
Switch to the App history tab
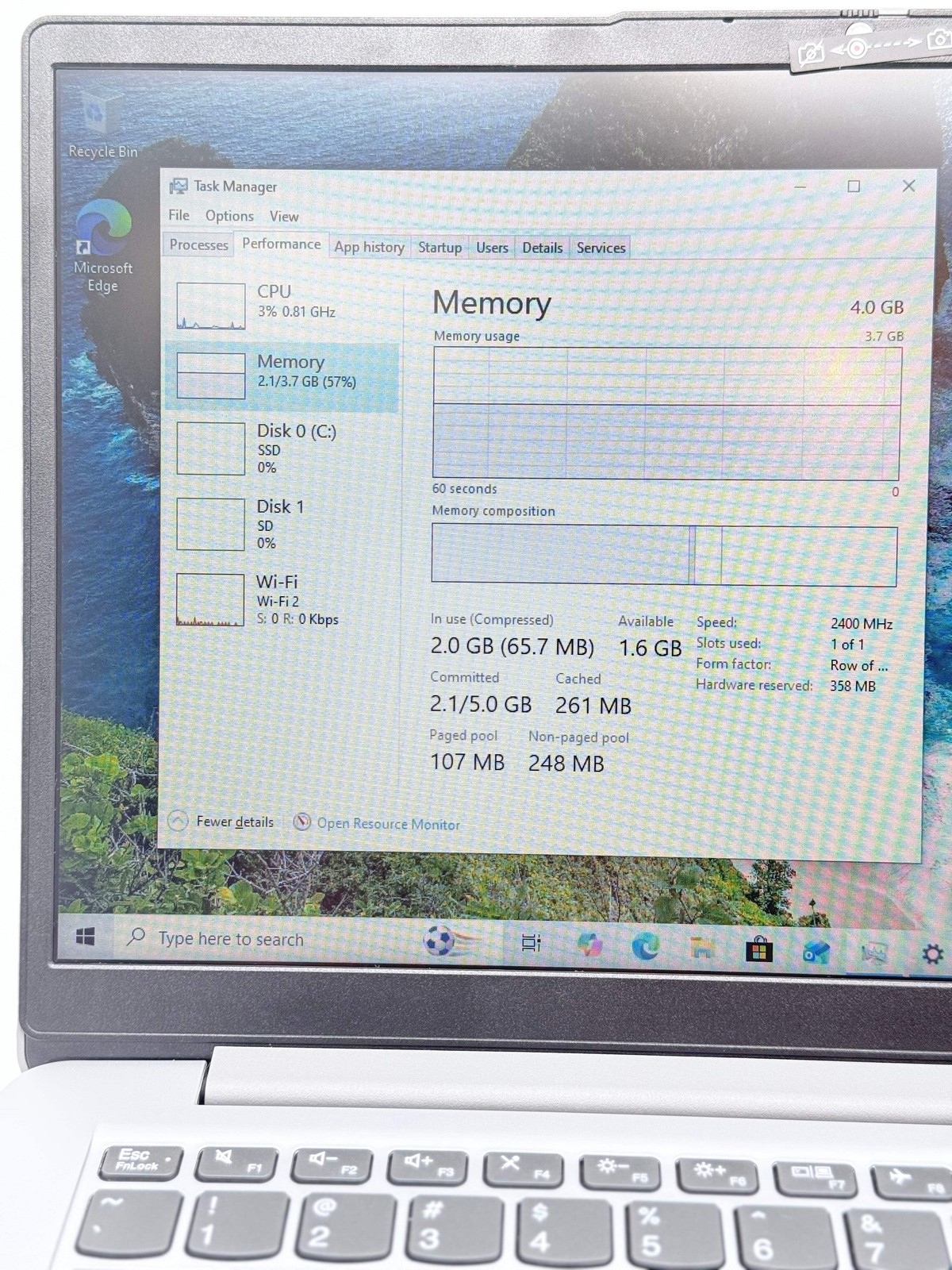[369, 247]
